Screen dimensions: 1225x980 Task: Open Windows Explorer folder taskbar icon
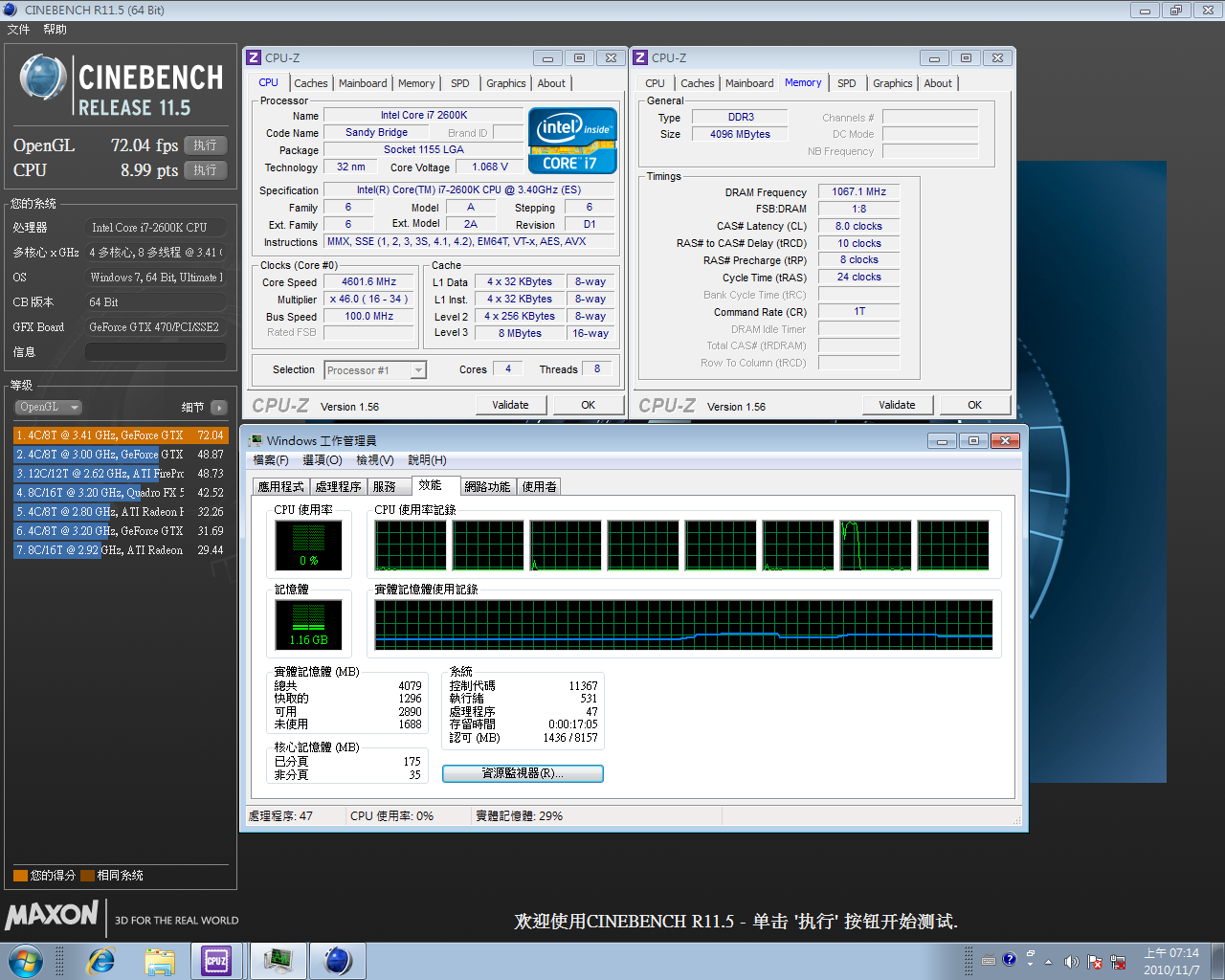click(160, 960)
